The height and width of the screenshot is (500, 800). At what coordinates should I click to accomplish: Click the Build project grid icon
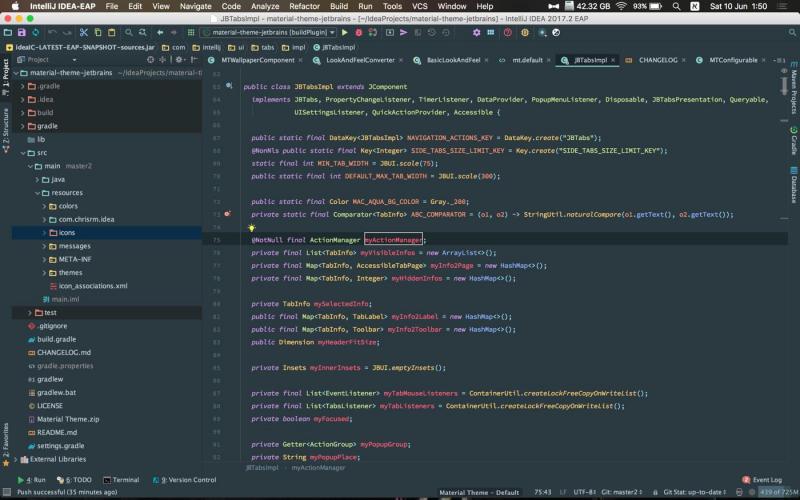(x=191, y=32)
